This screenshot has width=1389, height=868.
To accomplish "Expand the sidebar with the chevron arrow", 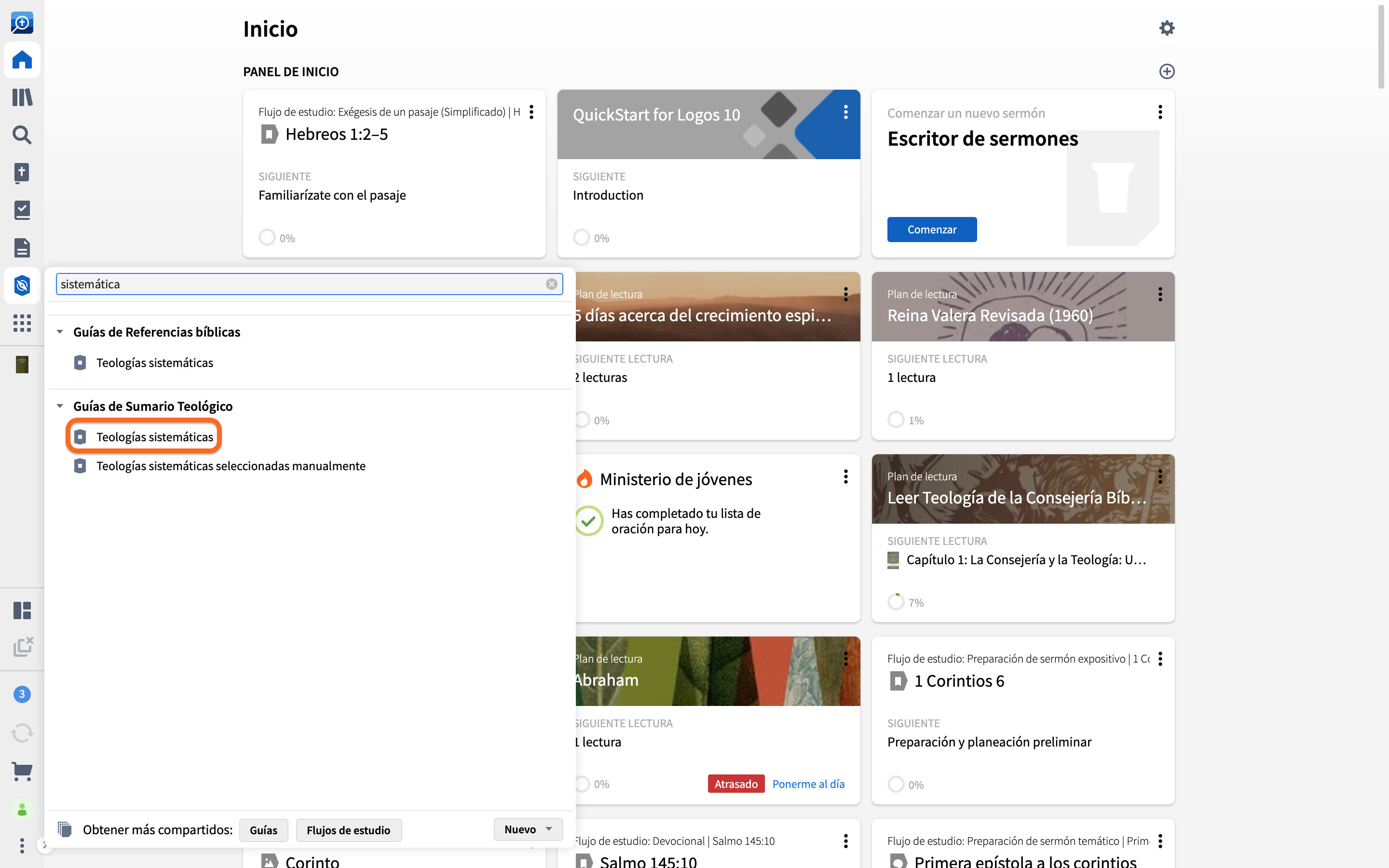I will (x=45, y=845).
